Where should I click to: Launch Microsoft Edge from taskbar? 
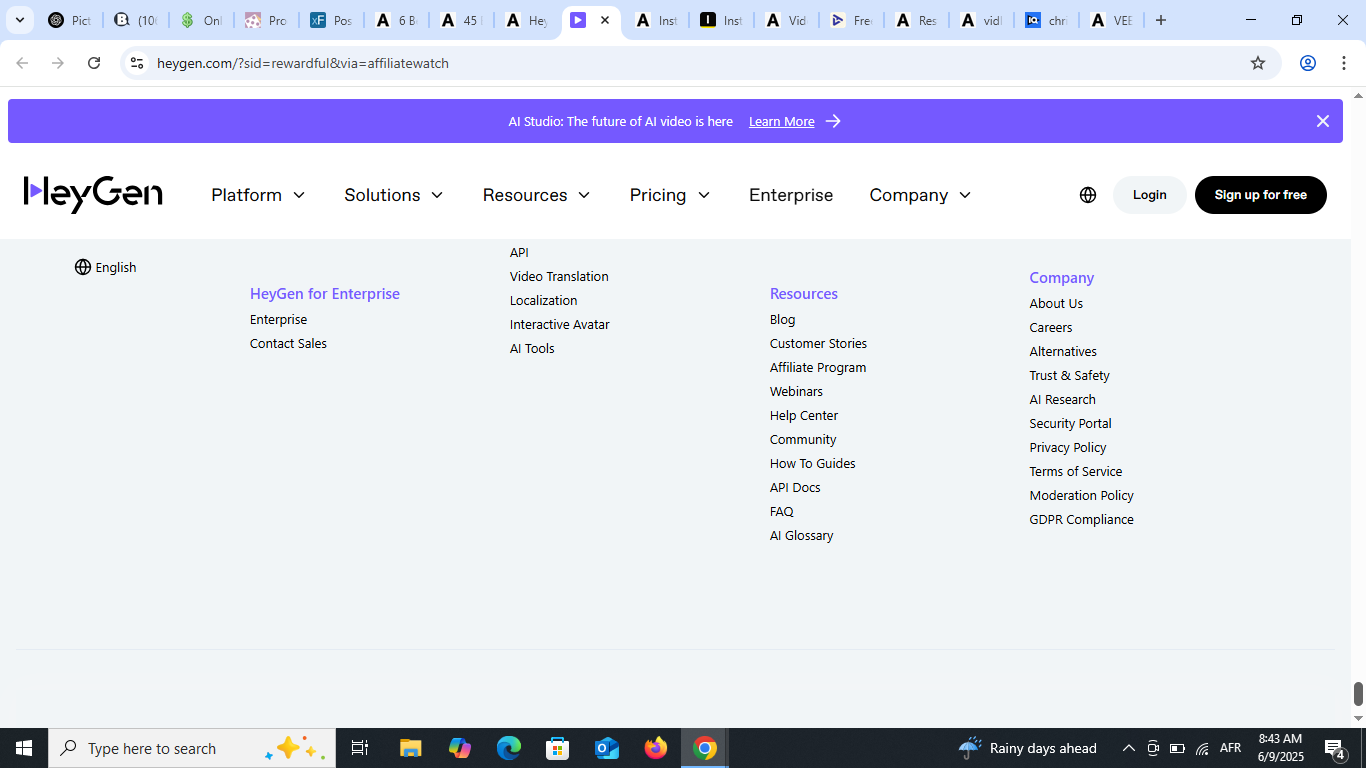[x=509, y=748]
